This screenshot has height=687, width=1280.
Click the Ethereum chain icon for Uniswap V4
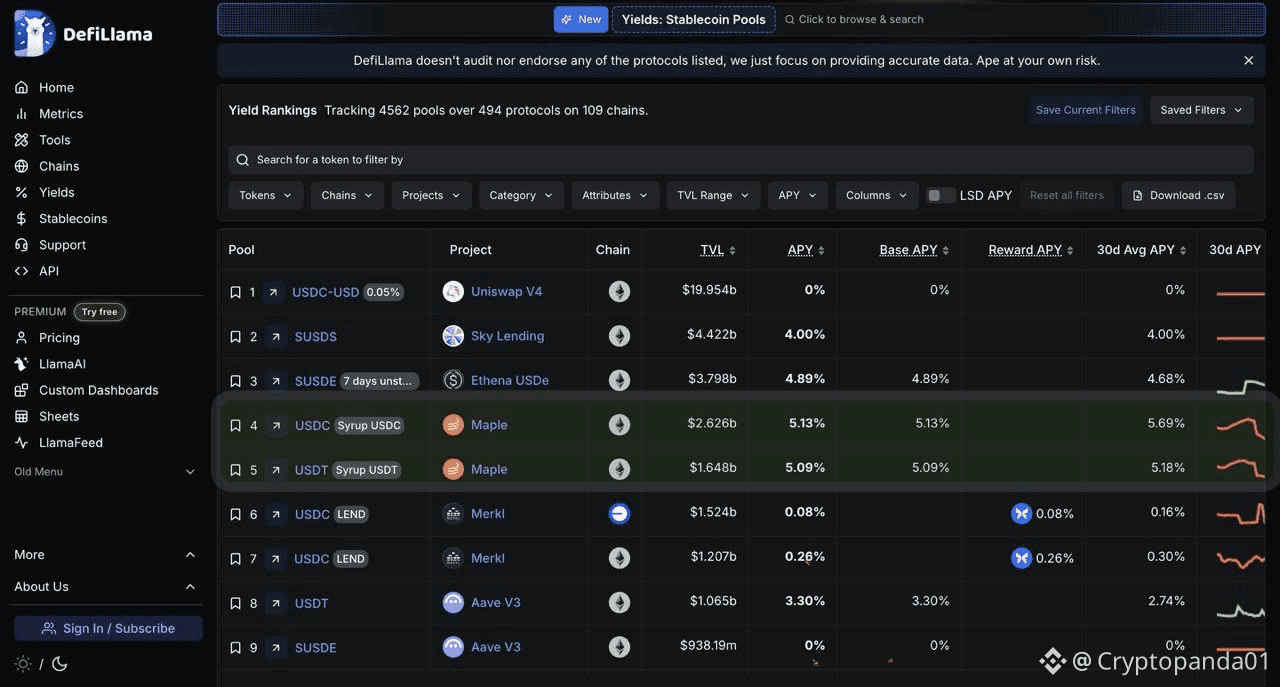coord(620,292)
